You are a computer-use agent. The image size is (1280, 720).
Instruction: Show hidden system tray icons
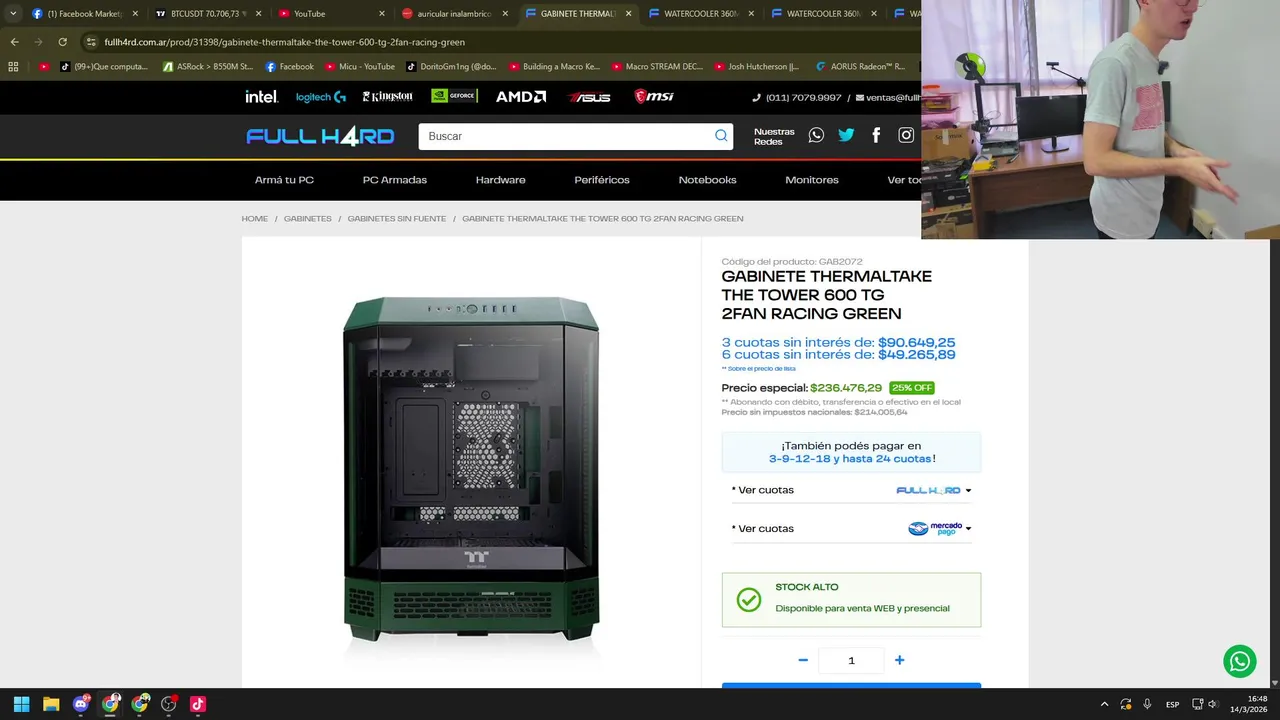point(1104,704)
